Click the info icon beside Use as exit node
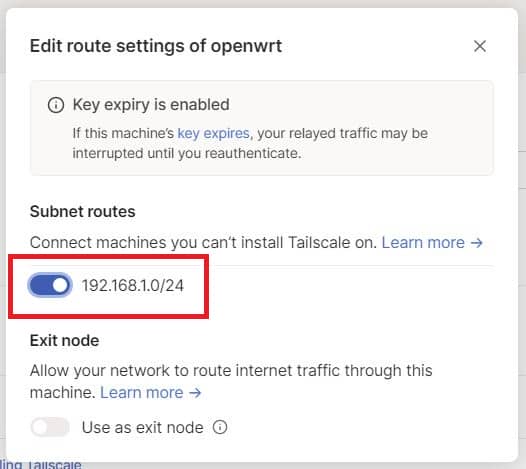 pos(220,427)
